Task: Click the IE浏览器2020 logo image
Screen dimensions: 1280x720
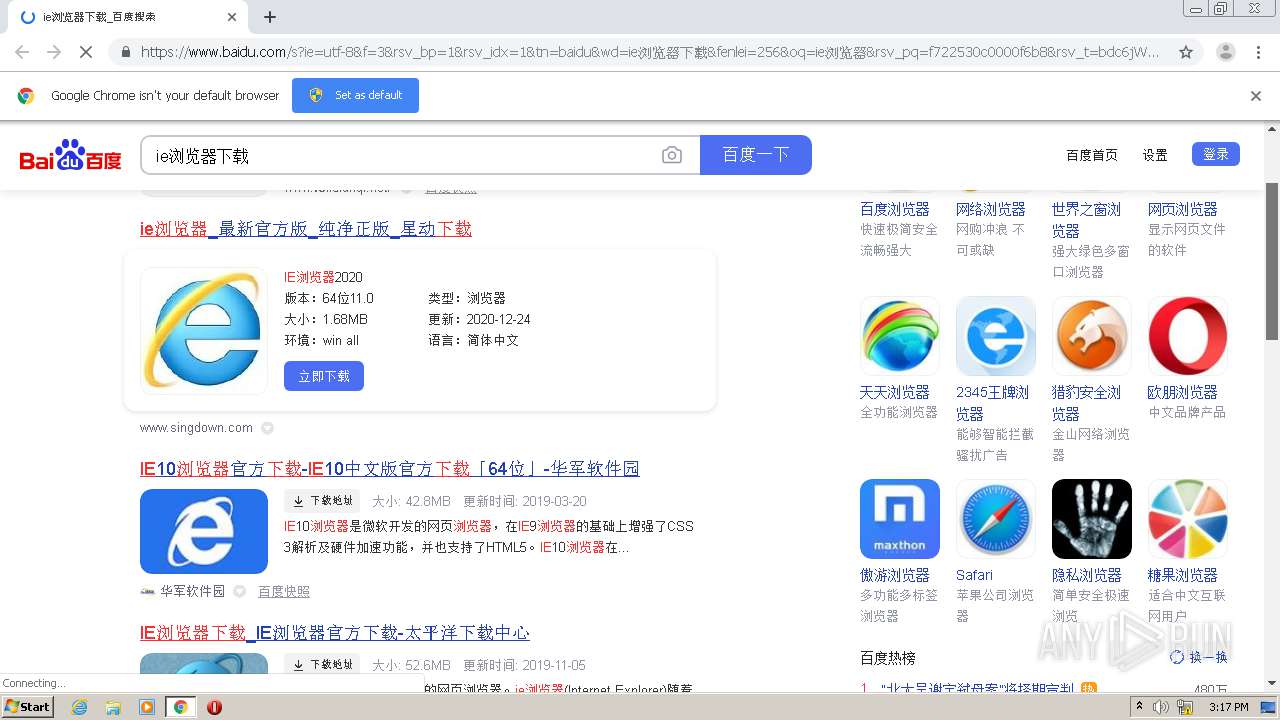Action: pyautogui.click(x=204, y=330)
